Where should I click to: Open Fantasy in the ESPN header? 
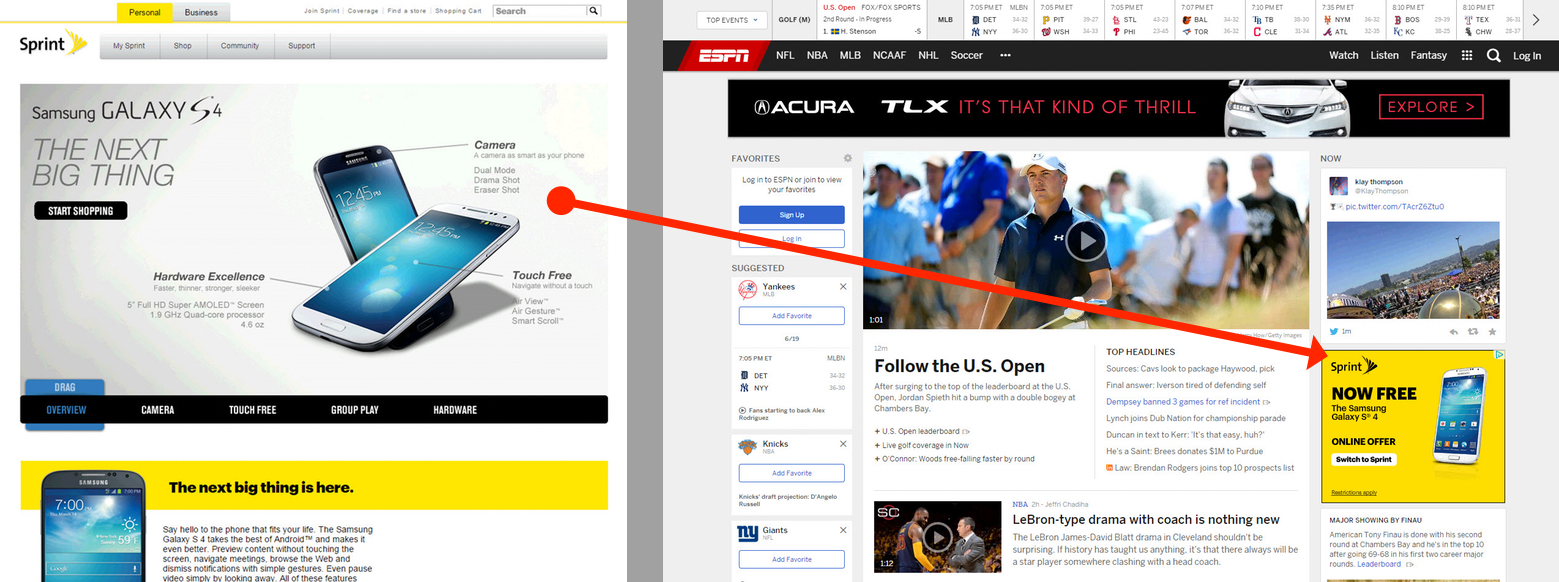(x=1429, y=56)
